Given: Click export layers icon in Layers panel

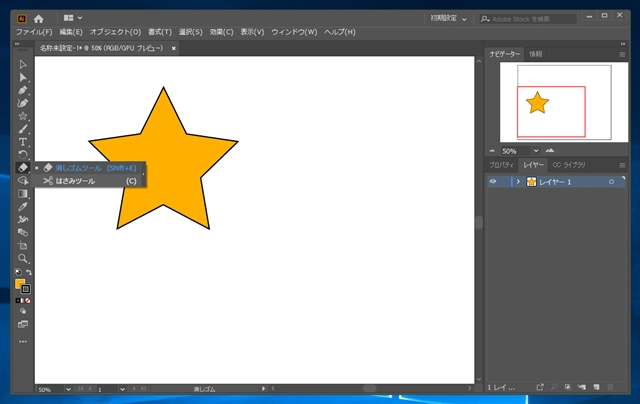Looking at the screenshot, I should [x=540, y=387].
